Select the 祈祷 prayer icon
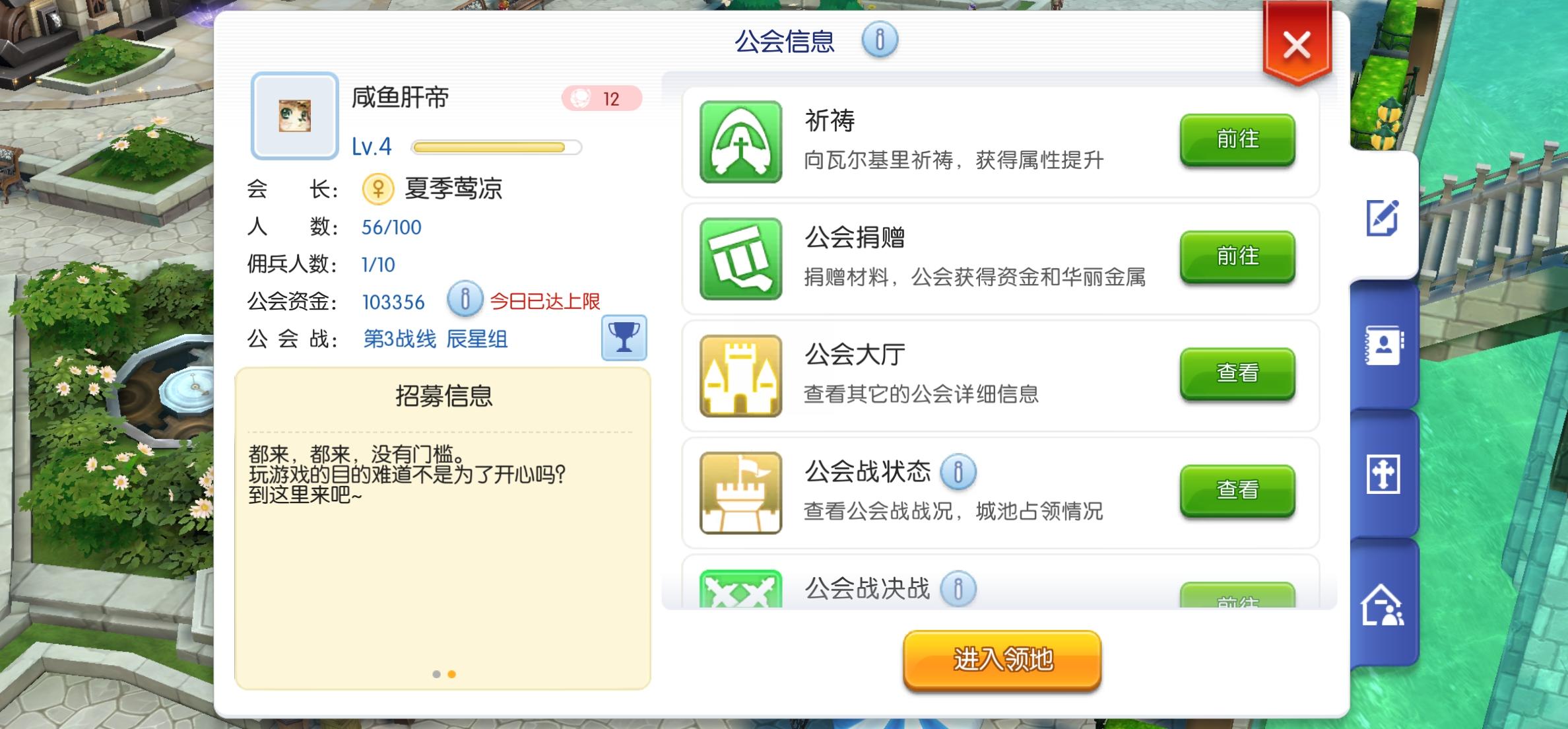The width and height of the screenshot is (1568, 729). pos(740,141)
